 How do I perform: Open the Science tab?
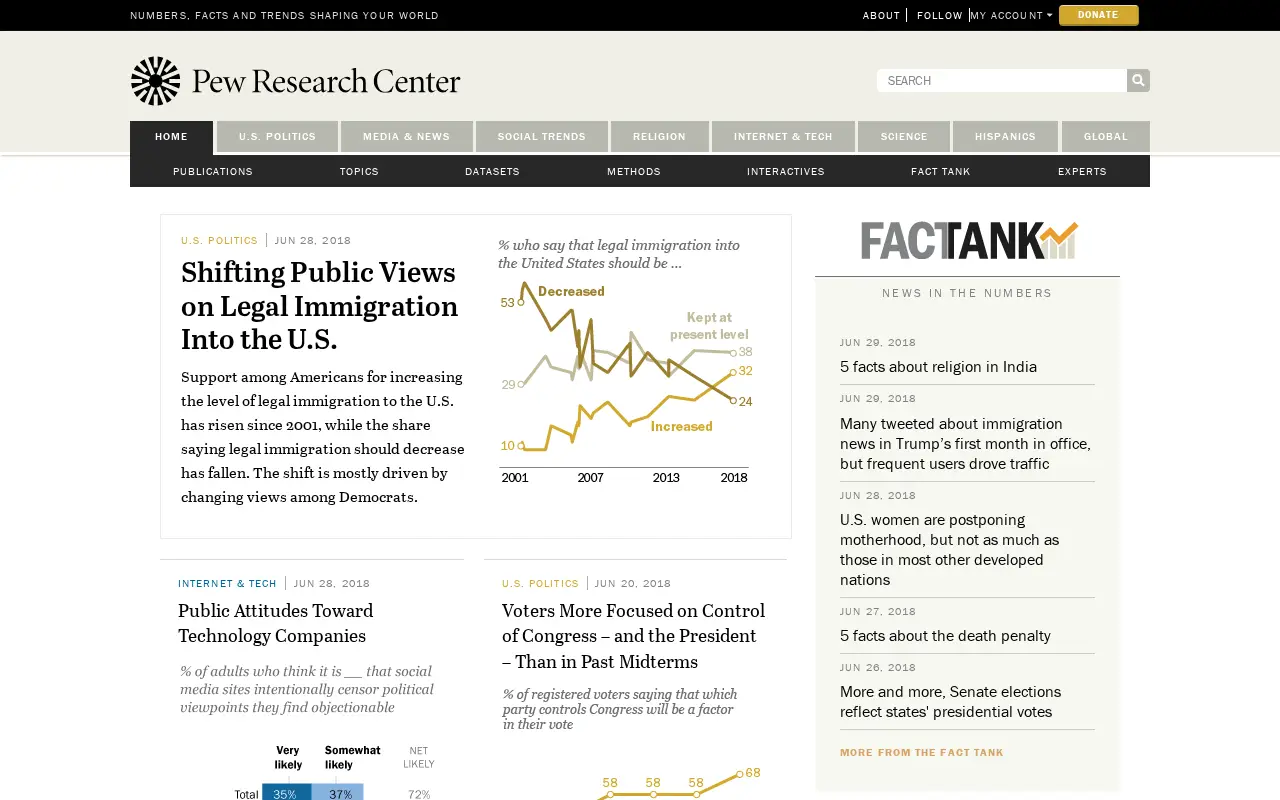(904, 137)
